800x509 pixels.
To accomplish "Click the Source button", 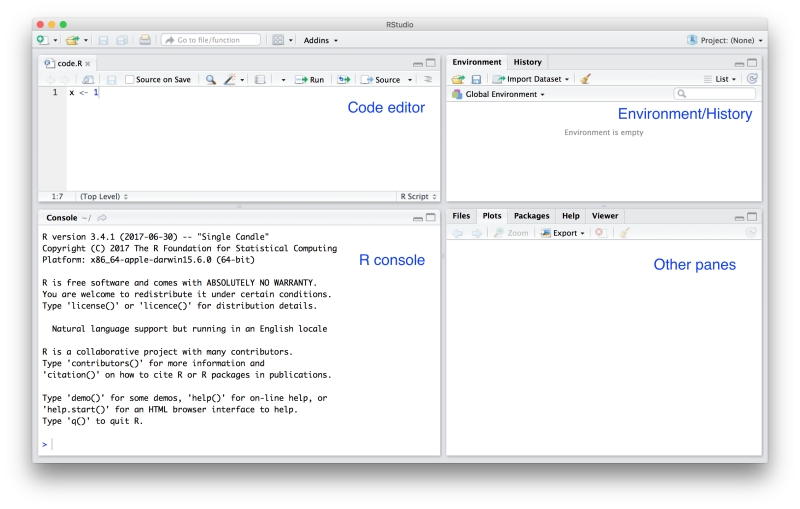I will tap(381, 80).
